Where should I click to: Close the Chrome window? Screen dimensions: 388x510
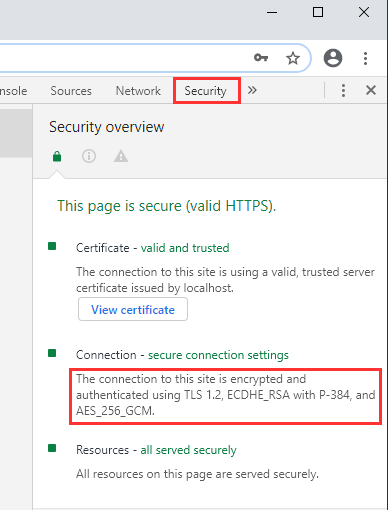pyautogui.click(x=364, y=12)
